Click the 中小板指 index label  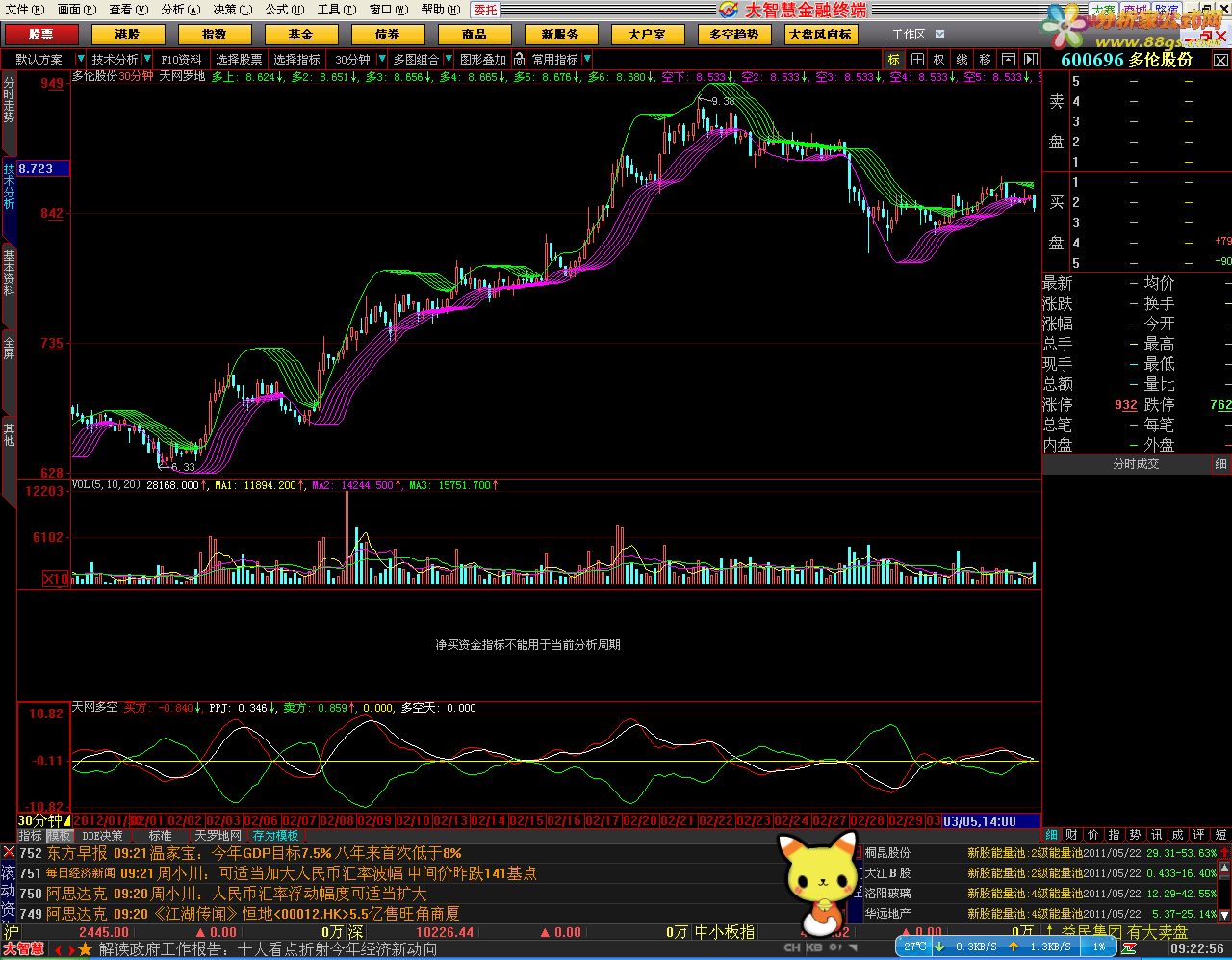click(x=726, y=932)
